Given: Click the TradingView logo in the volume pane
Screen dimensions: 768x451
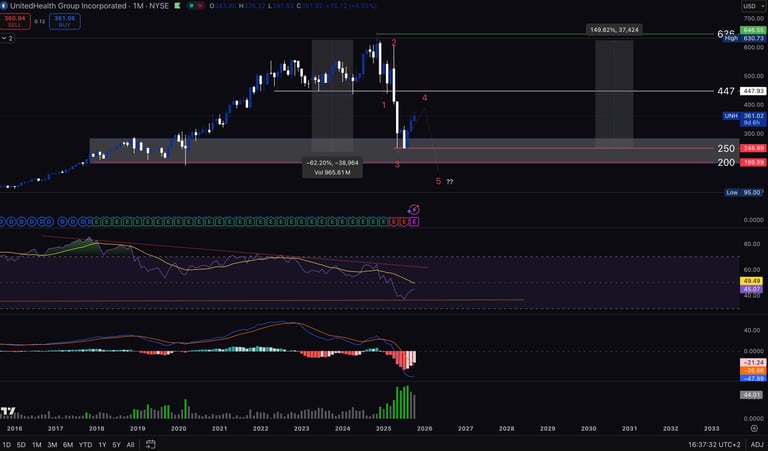Looking at the screenshot, I should point(8,411).
